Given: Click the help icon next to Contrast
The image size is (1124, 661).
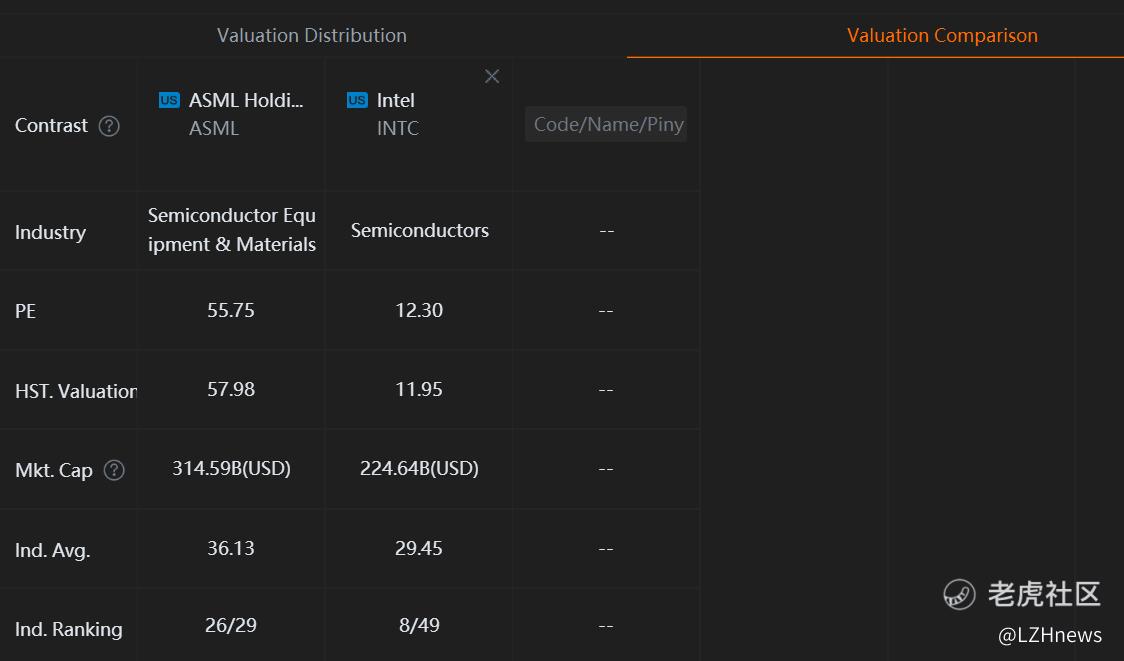Looking at the screenshot, I should [109, 126].
